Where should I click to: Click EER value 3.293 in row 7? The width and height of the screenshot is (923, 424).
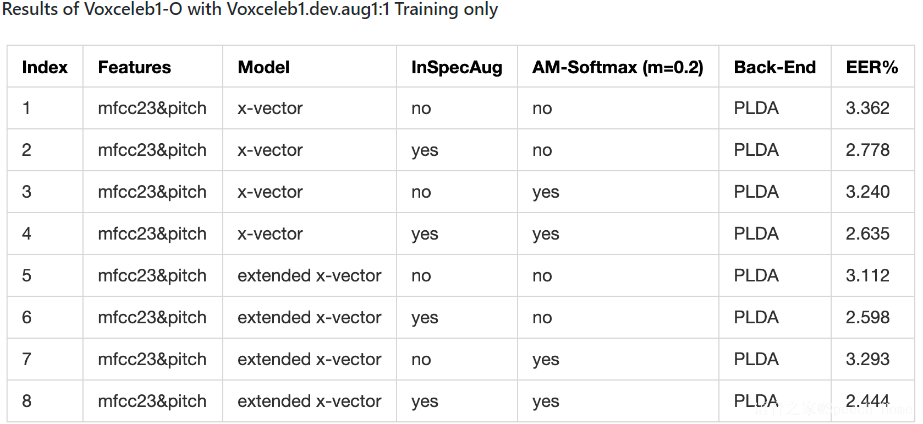[x=867, y=360]
